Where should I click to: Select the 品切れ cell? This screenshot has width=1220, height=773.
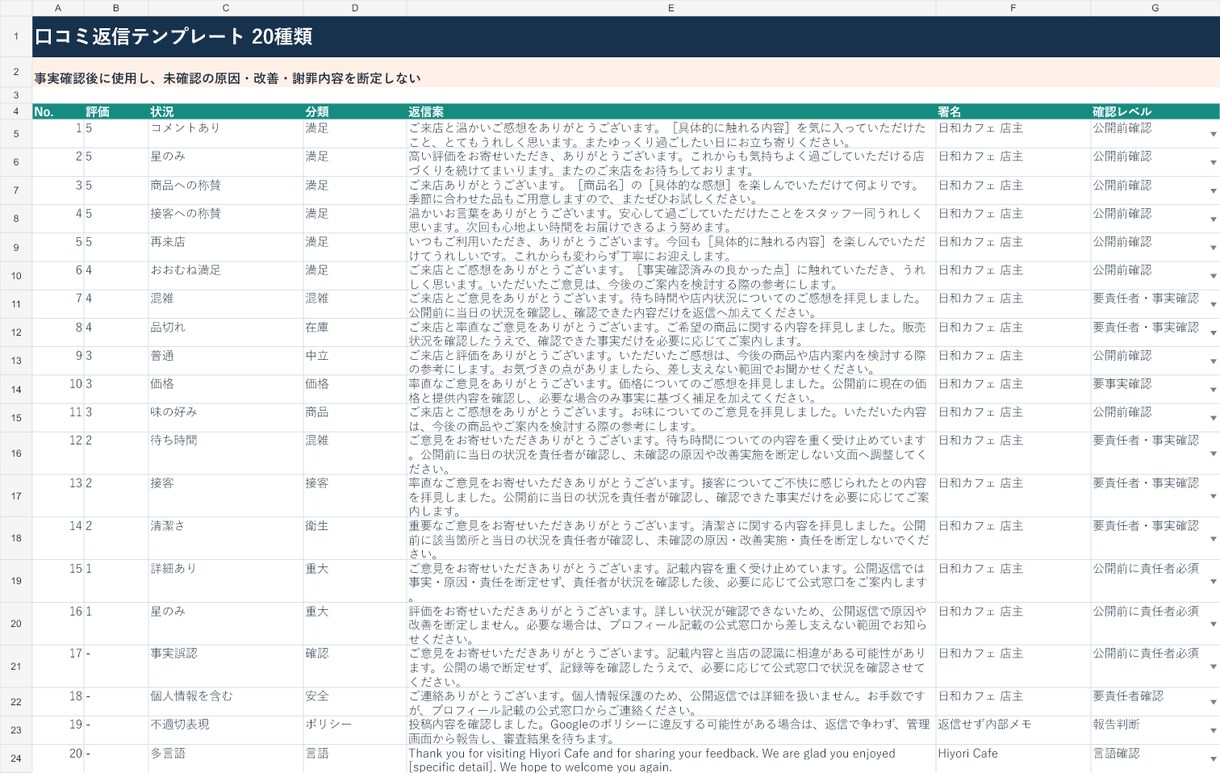[226, 333]
